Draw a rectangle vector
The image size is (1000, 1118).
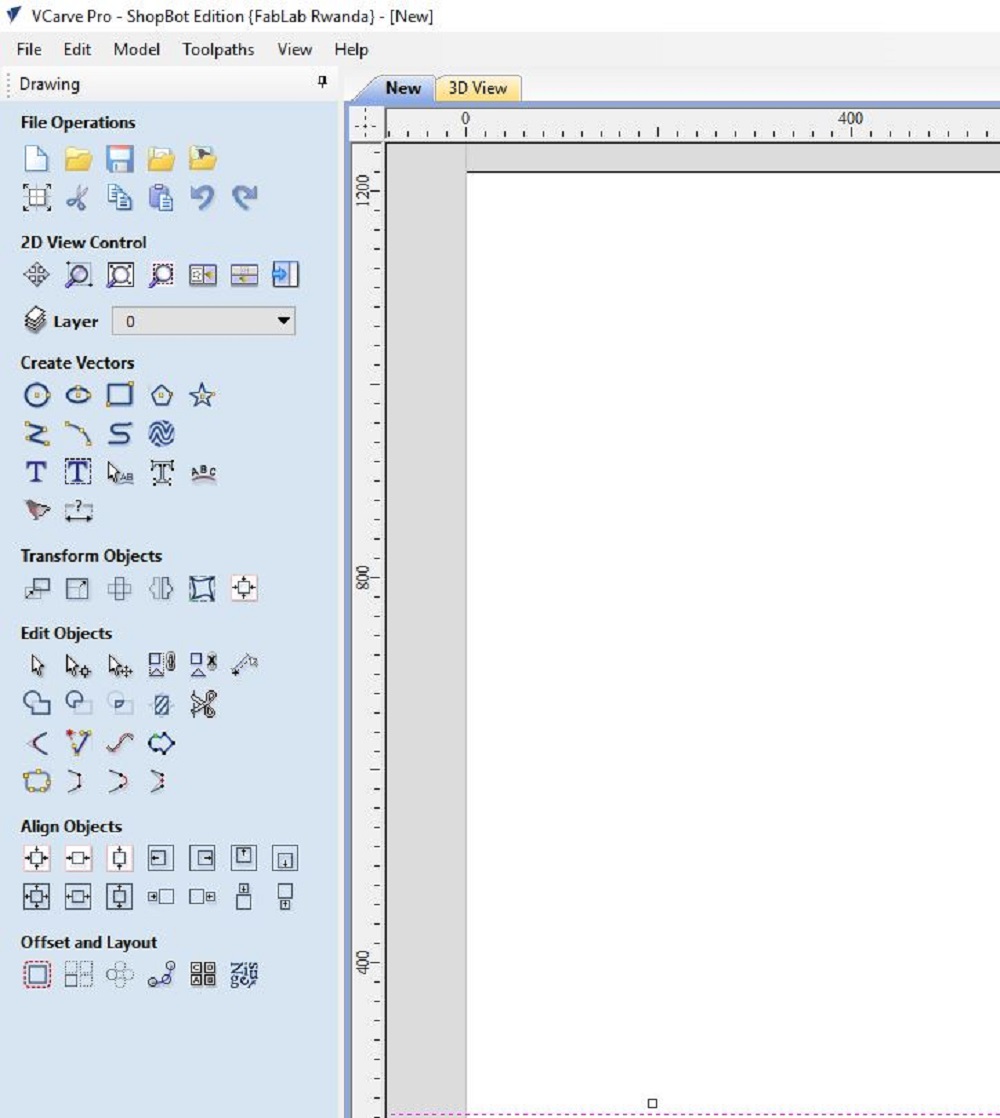pyautogui.click(x=120, y=395)
